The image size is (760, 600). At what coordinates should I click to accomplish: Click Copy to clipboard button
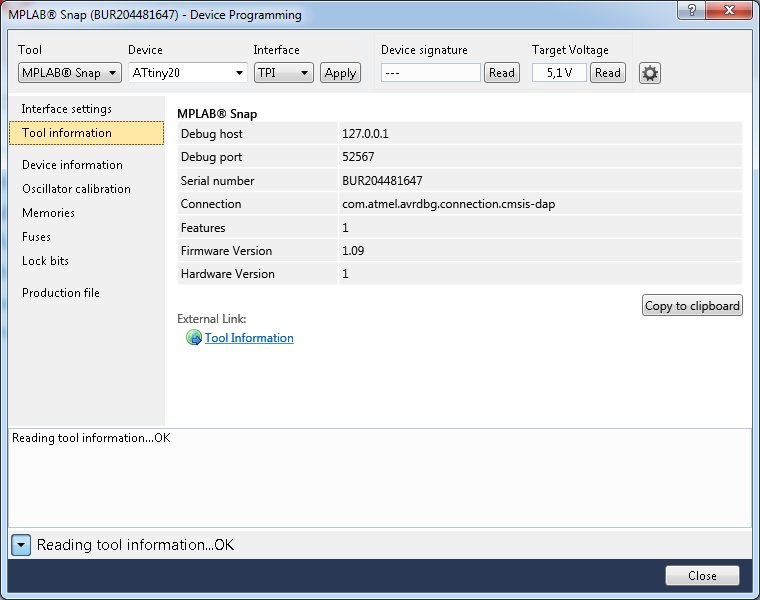692,305
